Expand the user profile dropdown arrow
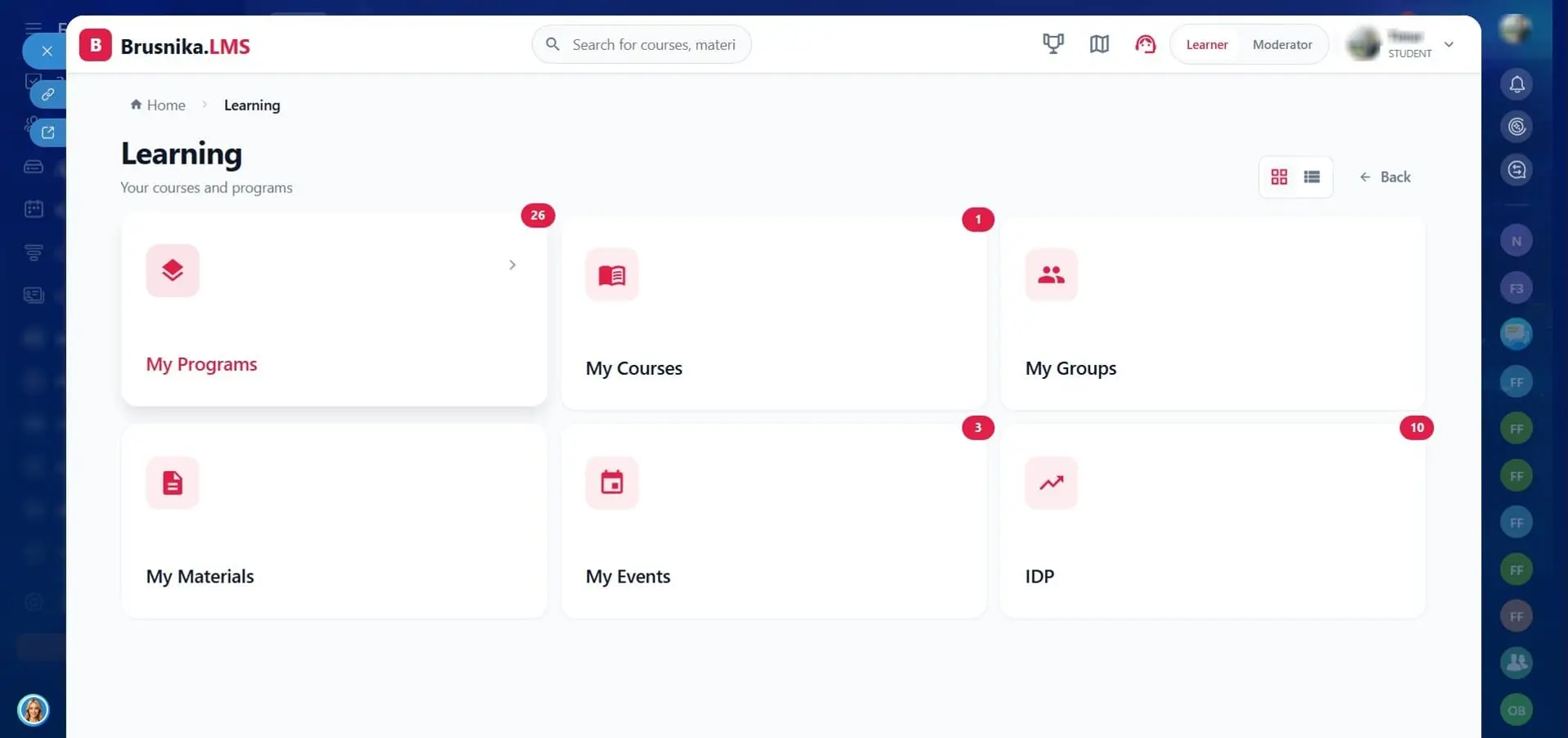Viewport: 1568px width, 738px height. point(1449,44)
